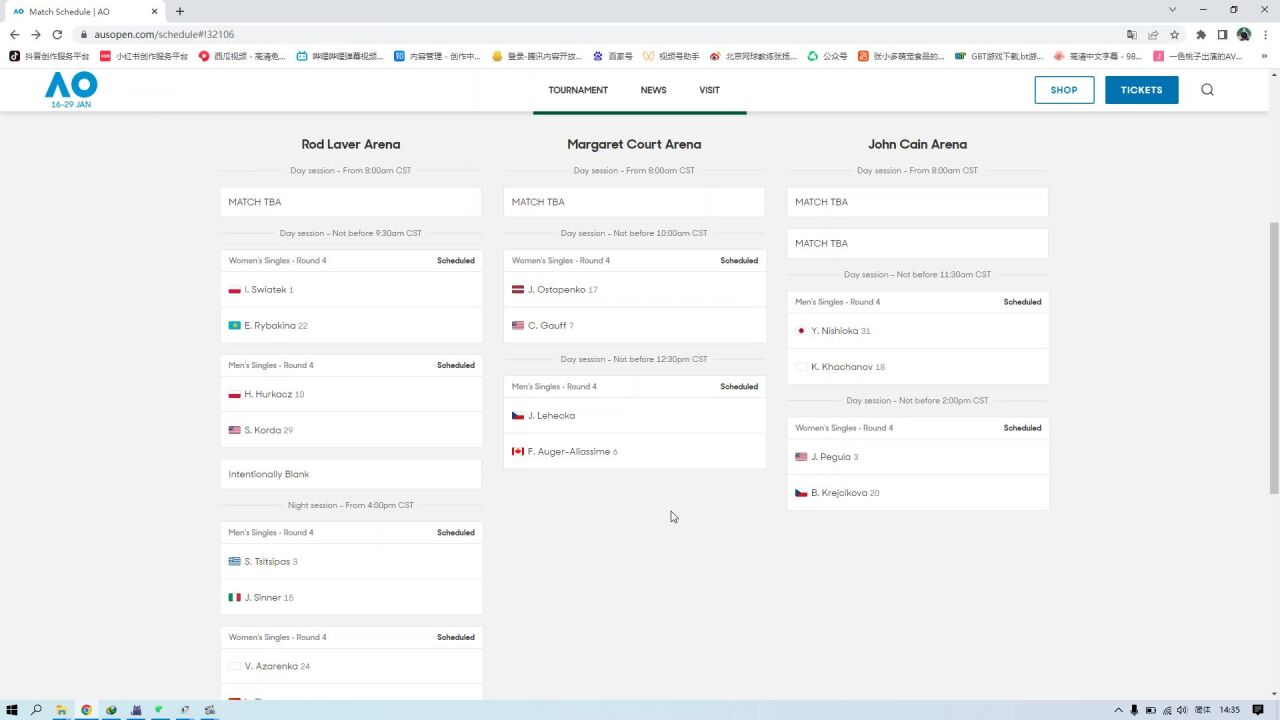Click the translate page icon in the address bar
The height and width of the screenshot is (720, 1280).
[x=1131, y=34]
